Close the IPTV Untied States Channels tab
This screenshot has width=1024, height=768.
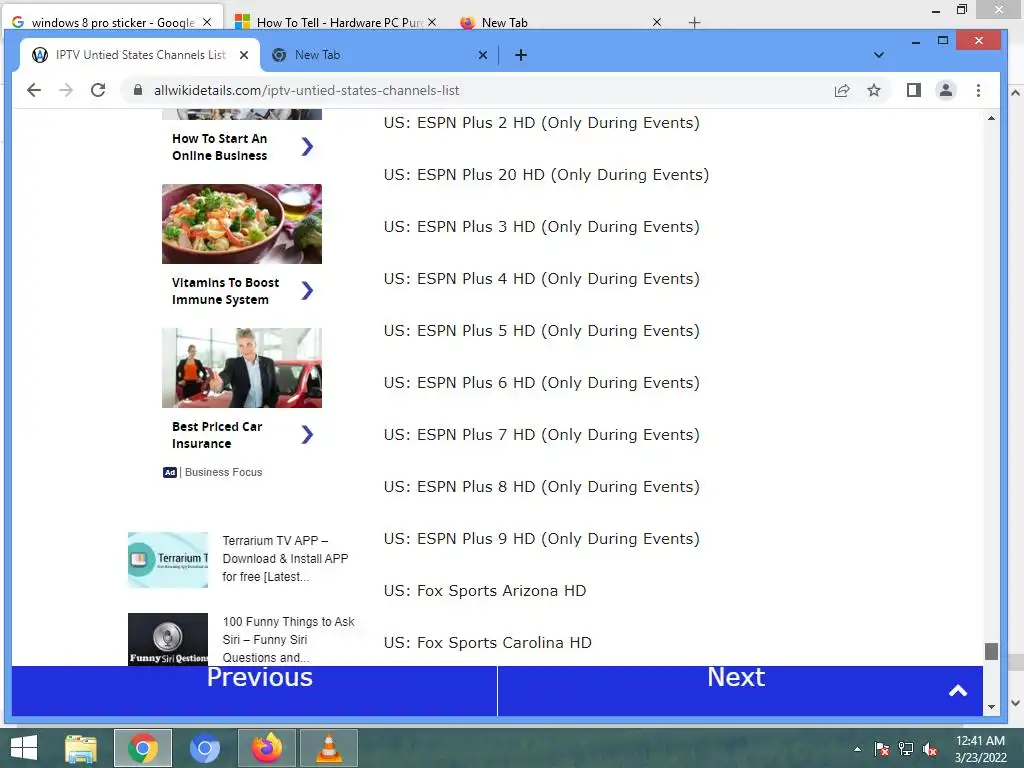coord(244,55)
